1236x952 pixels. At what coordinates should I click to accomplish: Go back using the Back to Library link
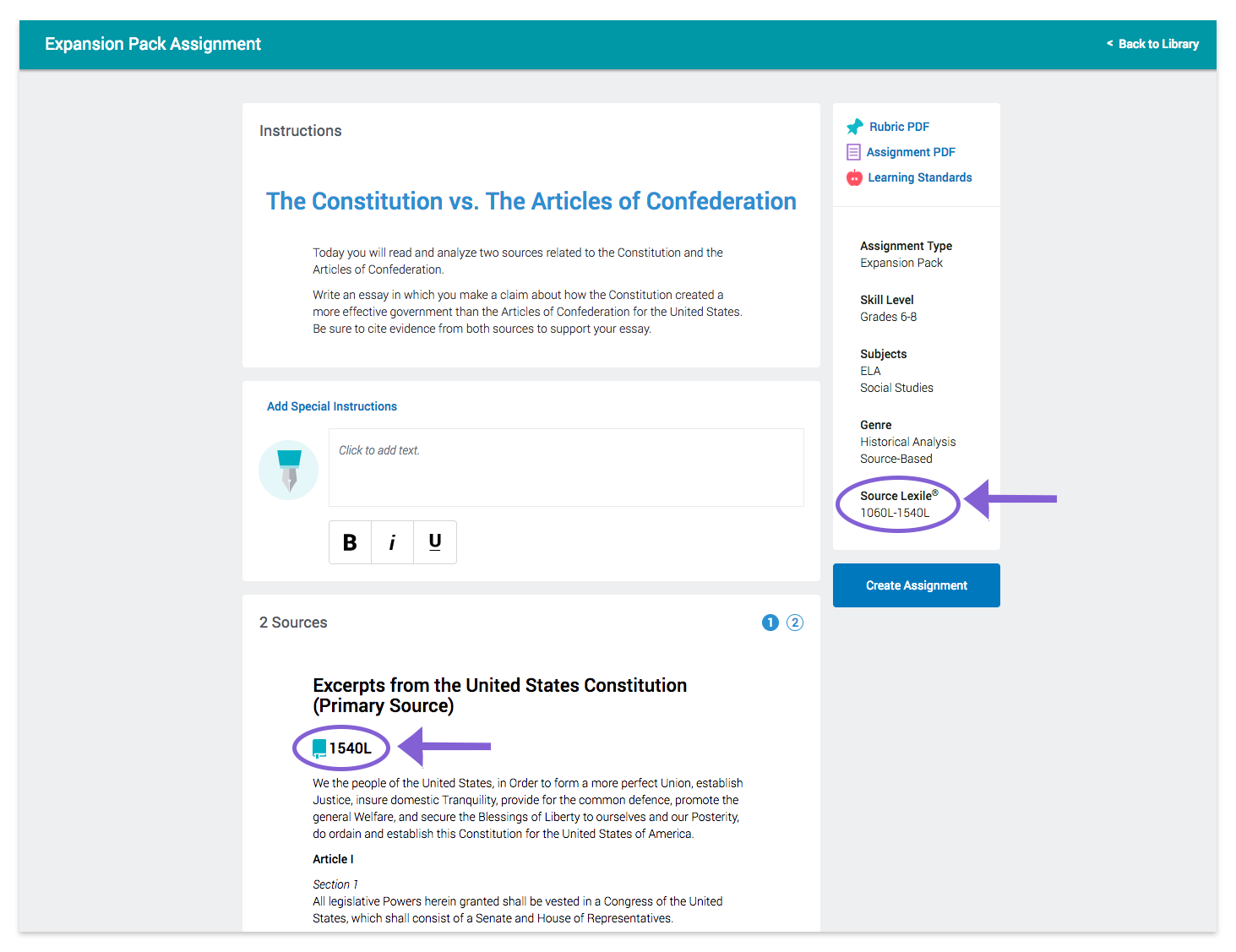pyautogui.click(x=1153, y=44)
